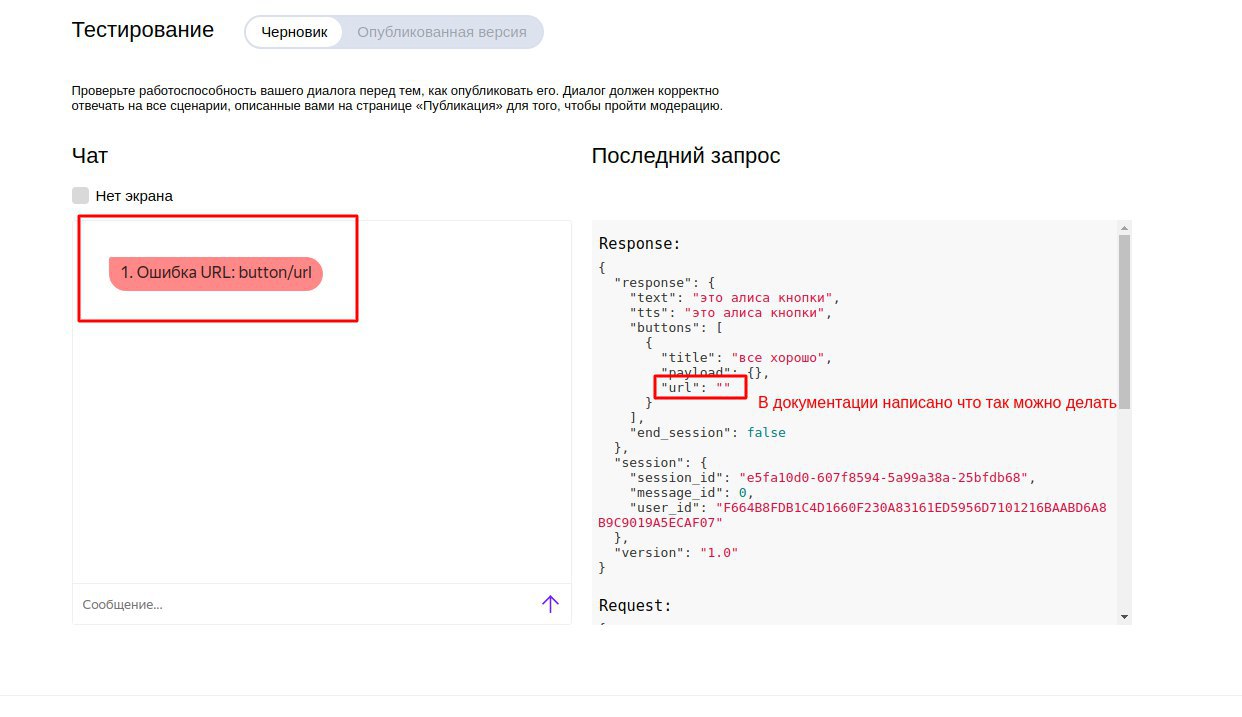The image size is (1242, 717).
Task: Click the "version": "1.0" line
Action: coord(676,552)
